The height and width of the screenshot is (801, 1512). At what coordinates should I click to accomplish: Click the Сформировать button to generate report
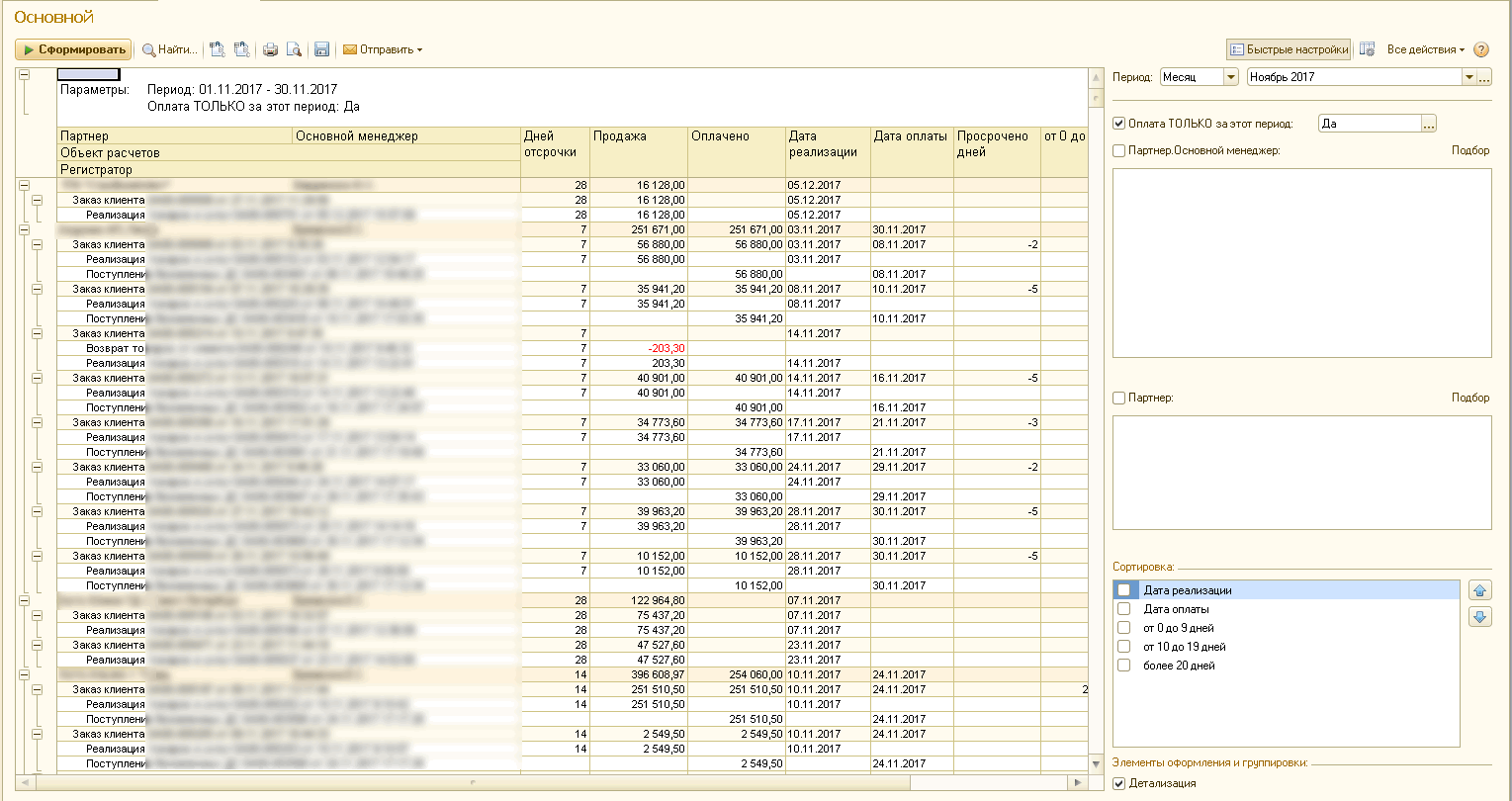pyautogui.click(x=73, y=49)
